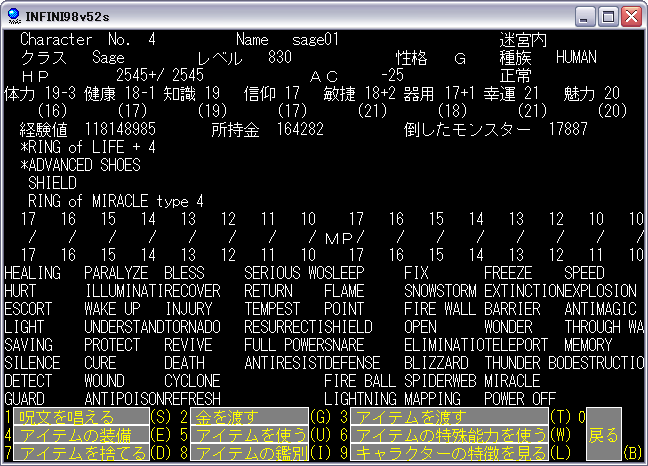Click the LIGHT spell name
This screenshot has width=648, height=466.
(x=24, y=327)
